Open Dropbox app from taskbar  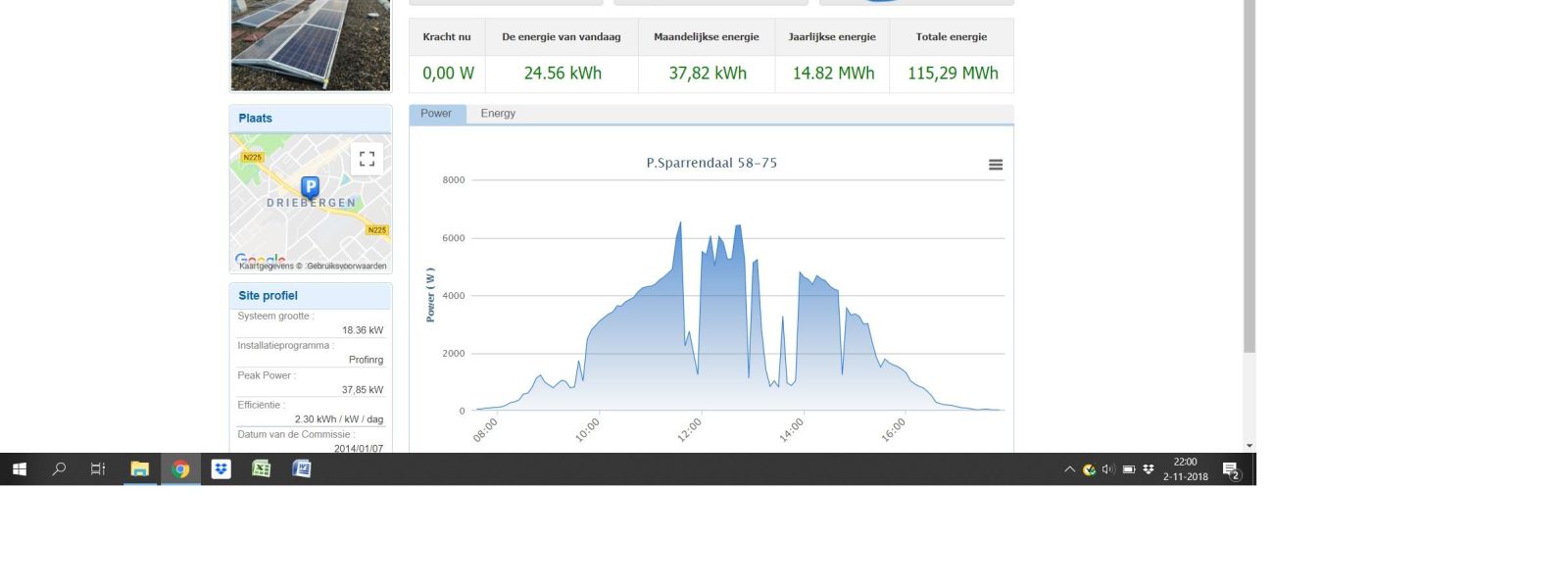point(221,469)
